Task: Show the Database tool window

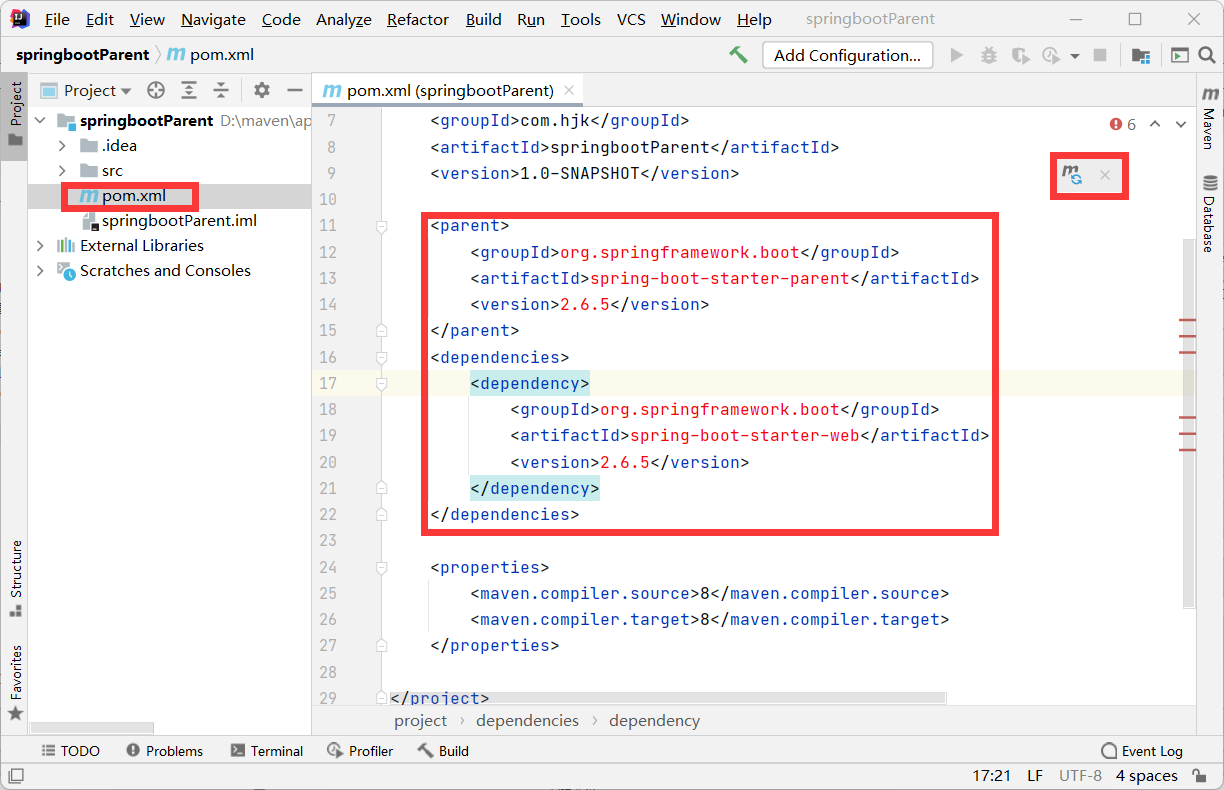Action: tap(1210, 214)
